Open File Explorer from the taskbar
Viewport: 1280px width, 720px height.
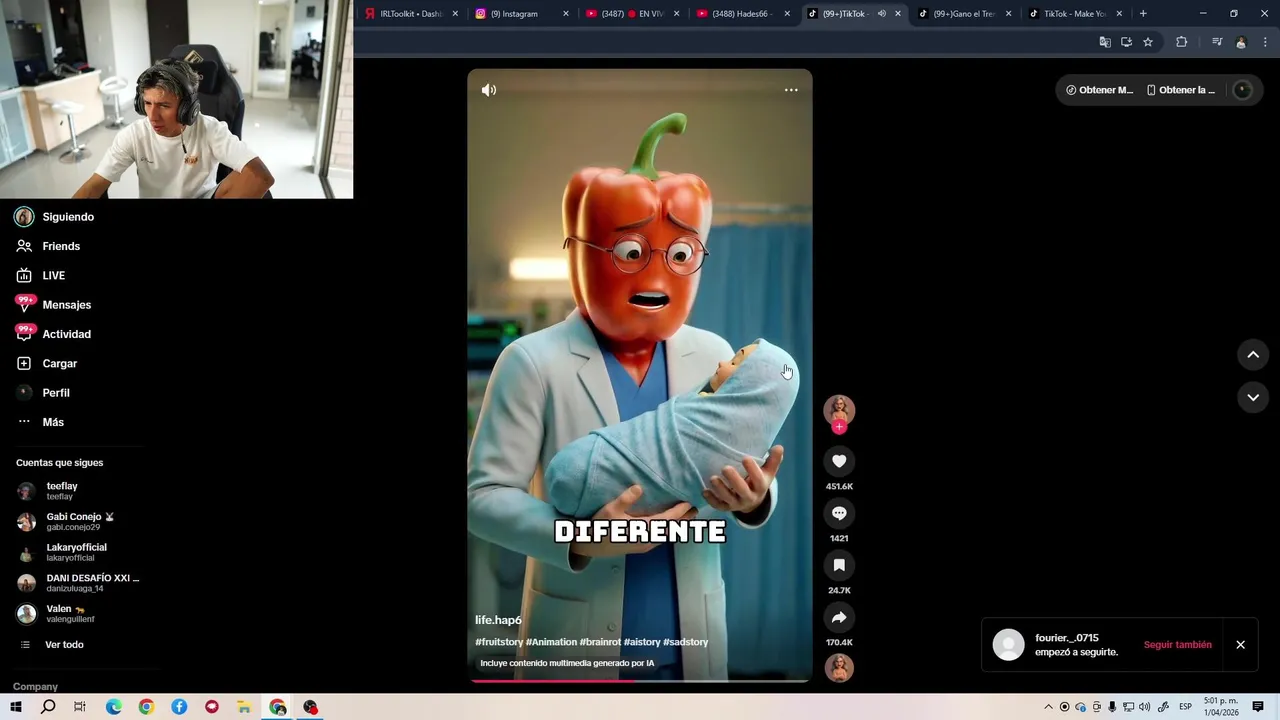[244, 707]
